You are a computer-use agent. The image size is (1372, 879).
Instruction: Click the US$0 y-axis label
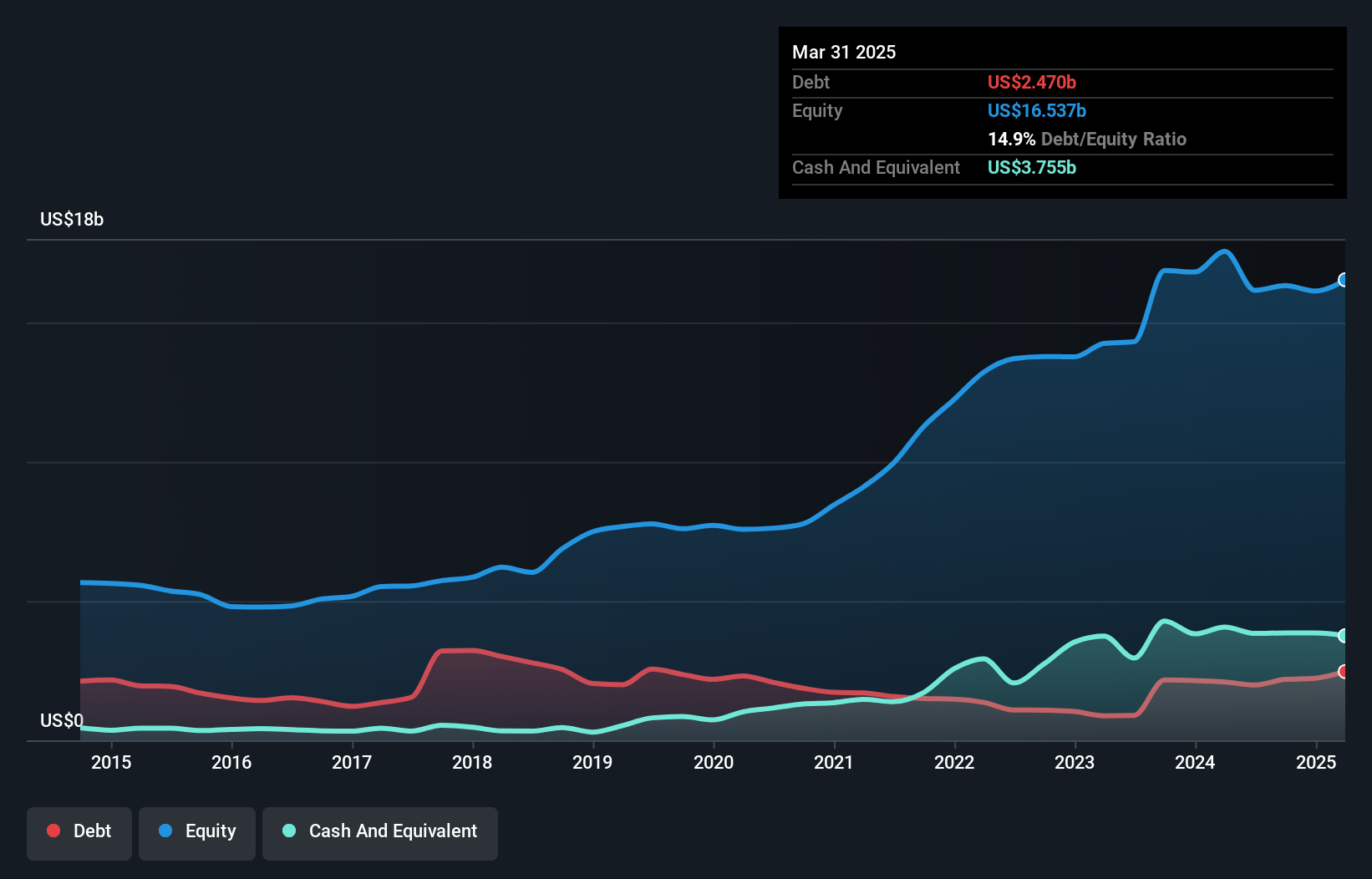pyautogui.click(x=62, y=720)
